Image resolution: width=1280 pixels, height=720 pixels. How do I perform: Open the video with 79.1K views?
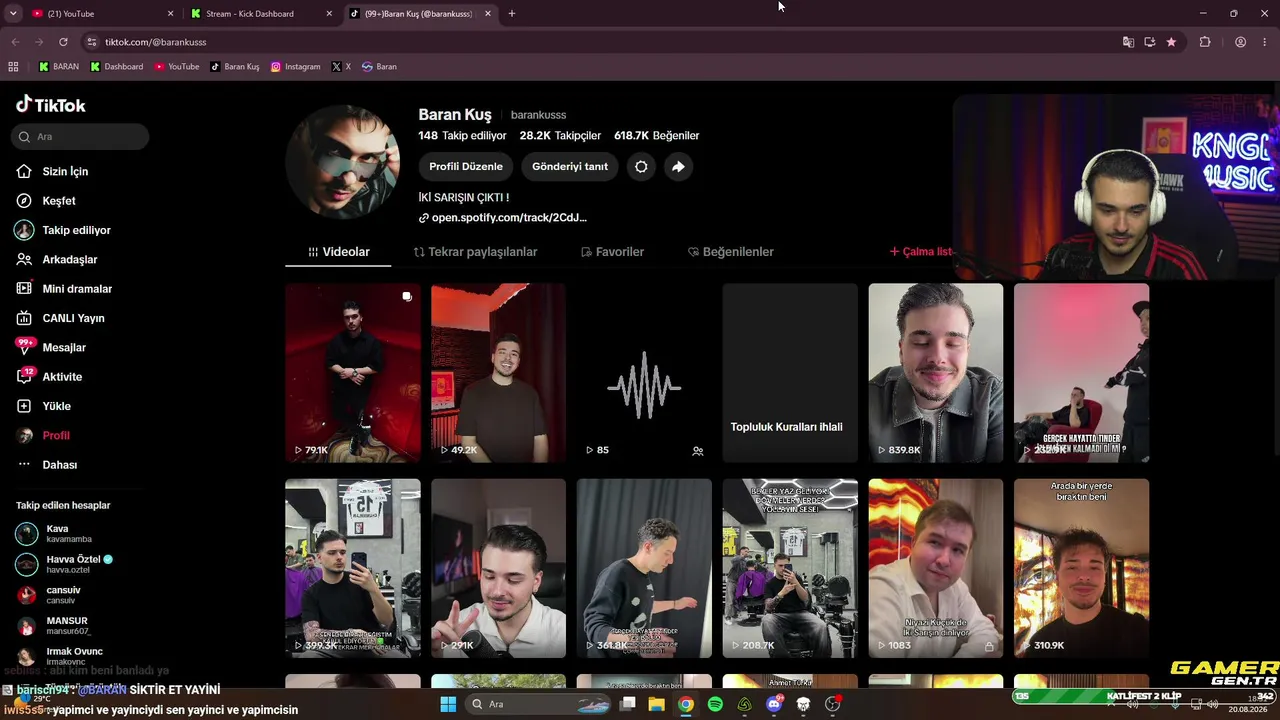353,373
